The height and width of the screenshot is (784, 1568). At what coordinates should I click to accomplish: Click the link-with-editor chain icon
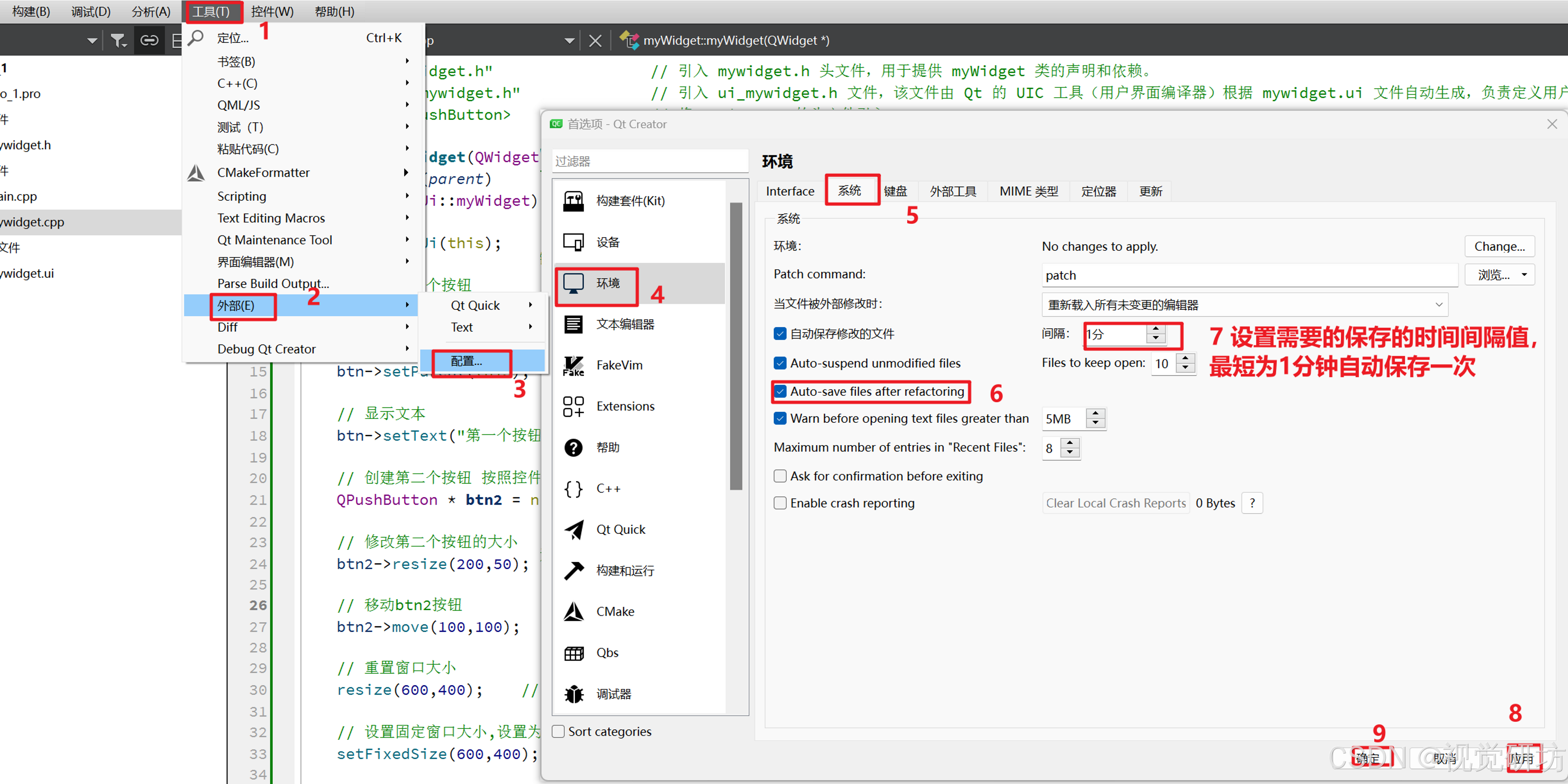149,41
